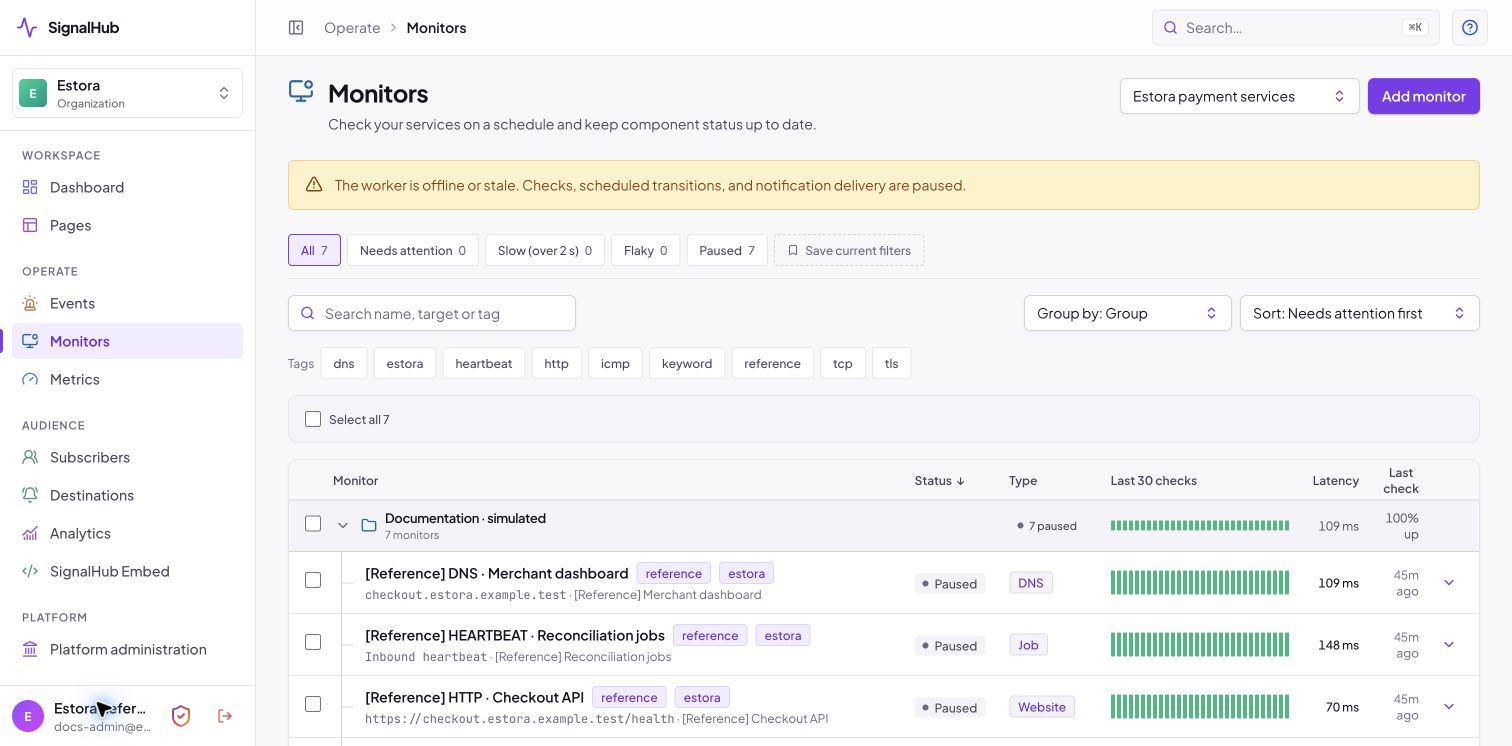The height and width of the screenshot is (746, 1512).
Task: Click the sign out icon
Action: click(225, 716)
